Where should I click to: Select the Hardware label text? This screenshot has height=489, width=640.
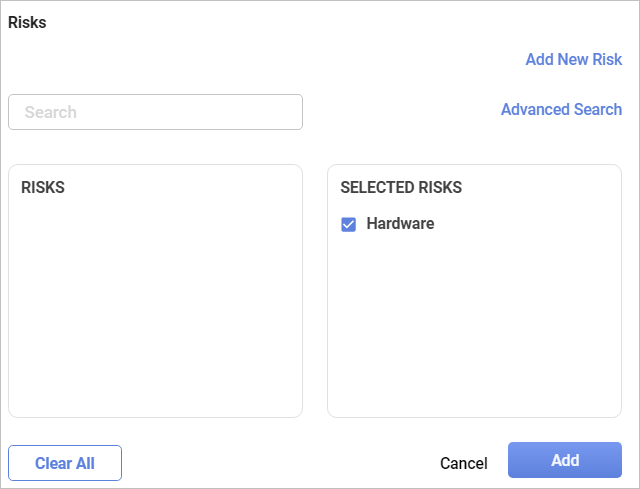coord(400,224)
